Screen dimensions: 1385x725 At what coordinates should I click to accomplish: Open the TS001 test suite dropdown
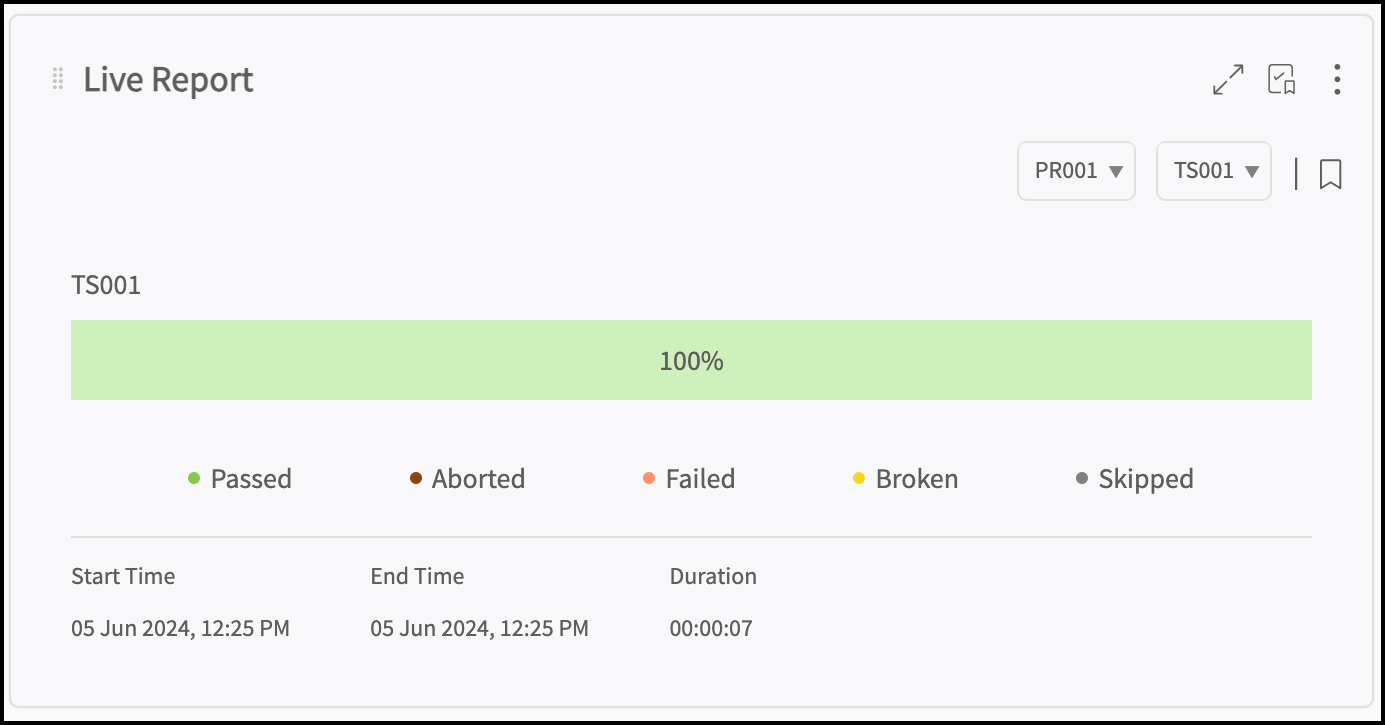click(1214, 171)
